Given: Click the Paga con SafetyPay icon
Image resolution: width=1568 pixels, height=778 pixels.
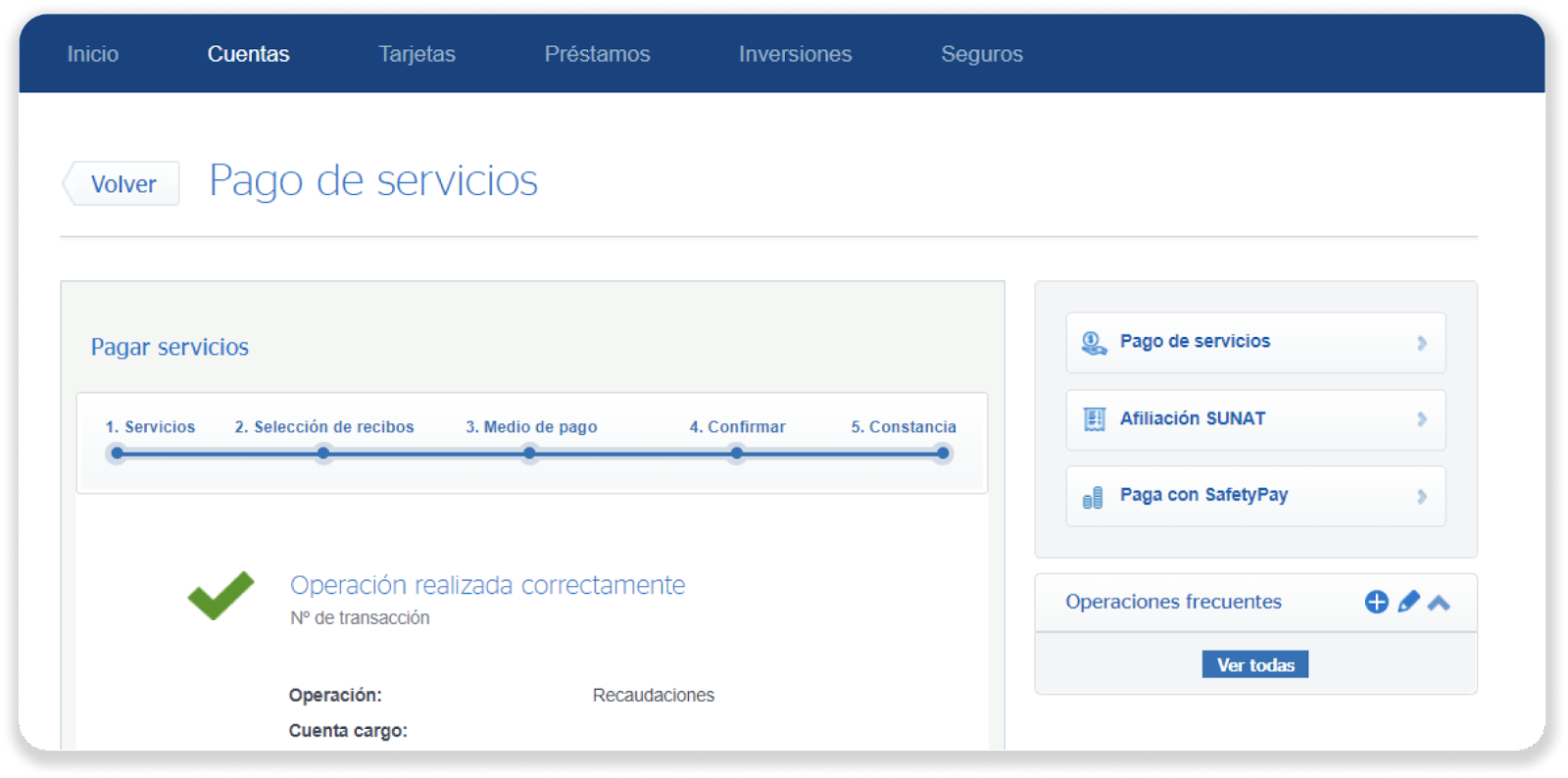Looking at the screenshot, I should (x=1093, y=498).
